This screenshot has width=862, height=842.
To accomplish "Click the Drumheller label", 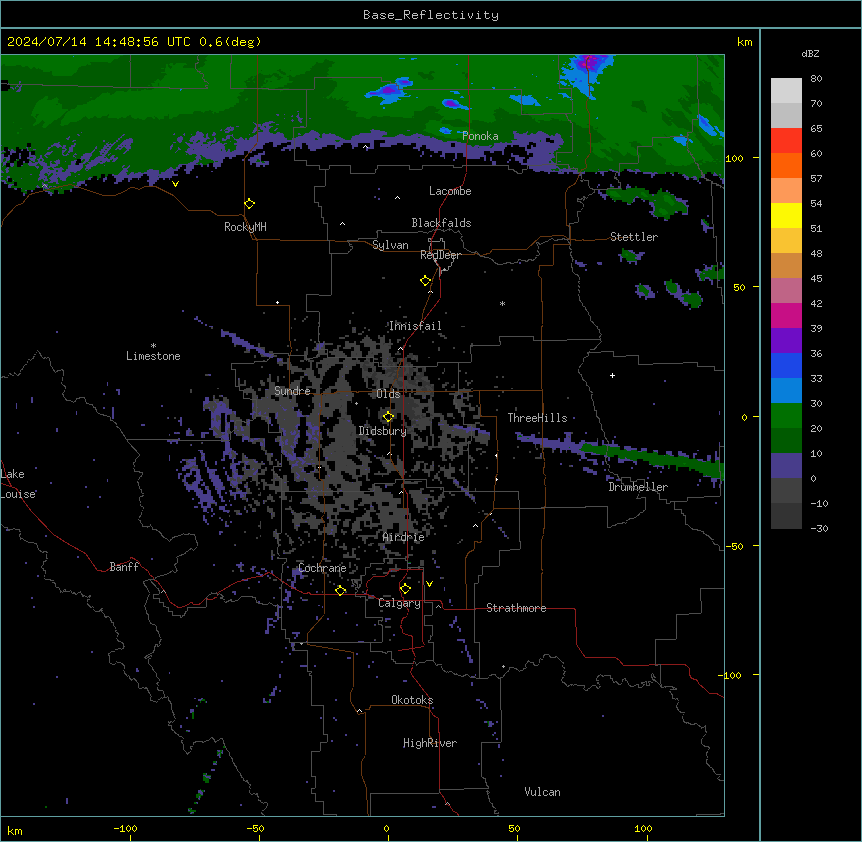I will point(638,487).
